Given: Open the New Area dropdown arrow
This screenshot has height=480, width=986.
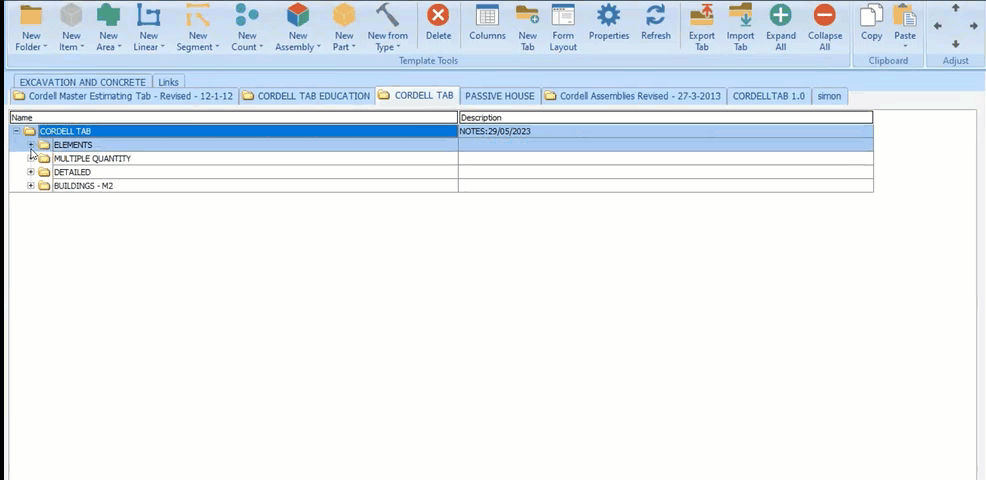Looking at the screenshot, I should click(x=119, y=47).
